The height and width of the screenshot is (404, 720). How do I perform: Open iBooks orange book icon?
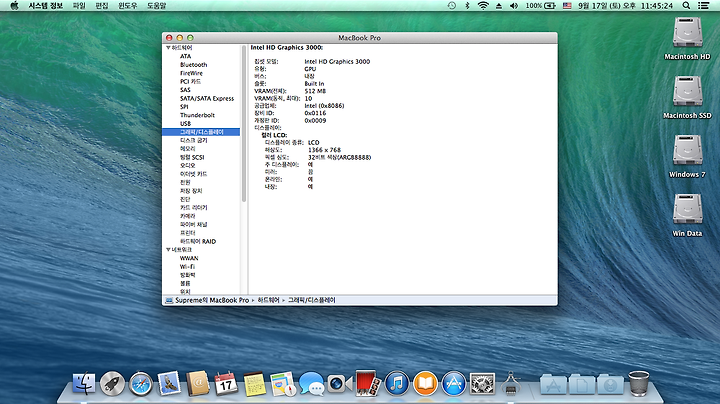coord(425,384)
